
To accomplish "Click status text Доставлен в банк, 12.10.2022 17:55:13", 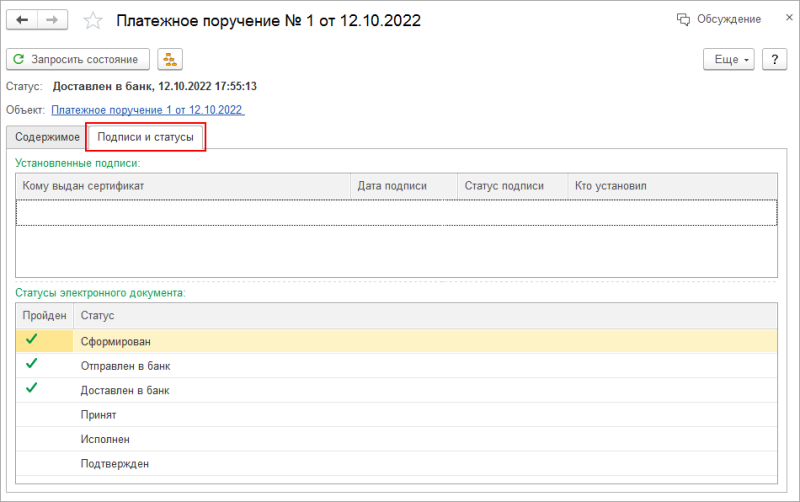I will (155, 86).
